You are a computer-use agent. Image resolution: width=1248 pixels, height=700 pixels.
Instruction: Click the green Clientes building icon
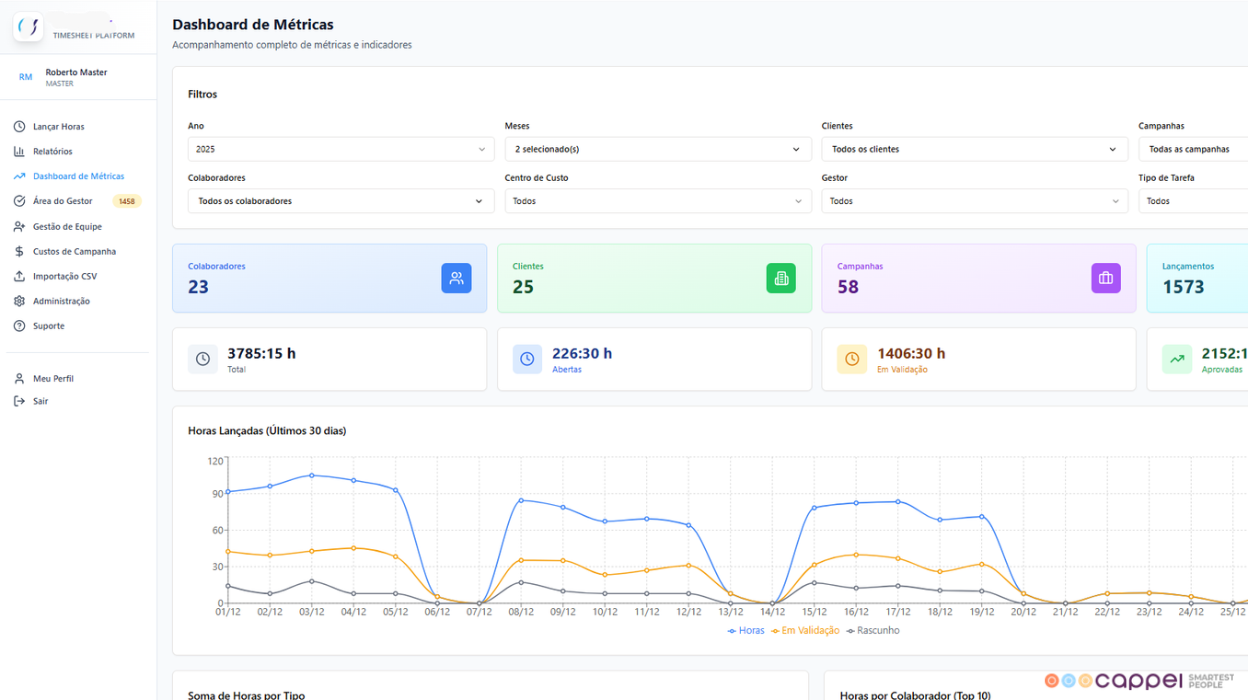coord(781,278)
